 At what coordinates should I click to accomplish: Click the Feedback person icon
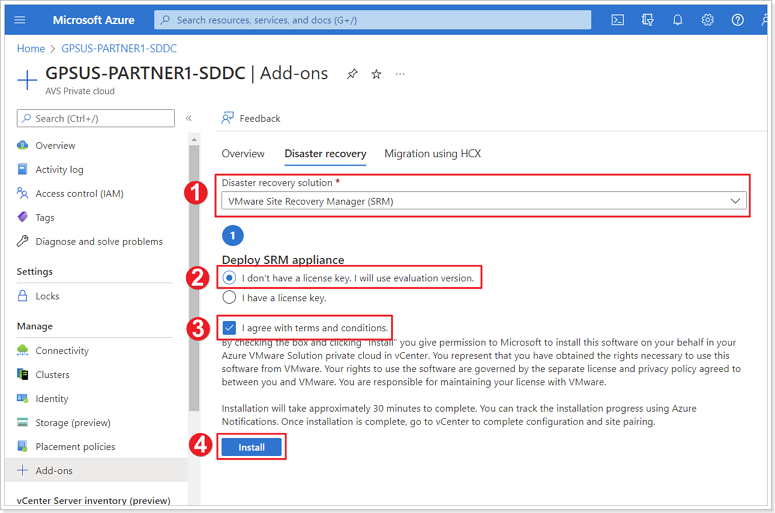coord(227,118)
